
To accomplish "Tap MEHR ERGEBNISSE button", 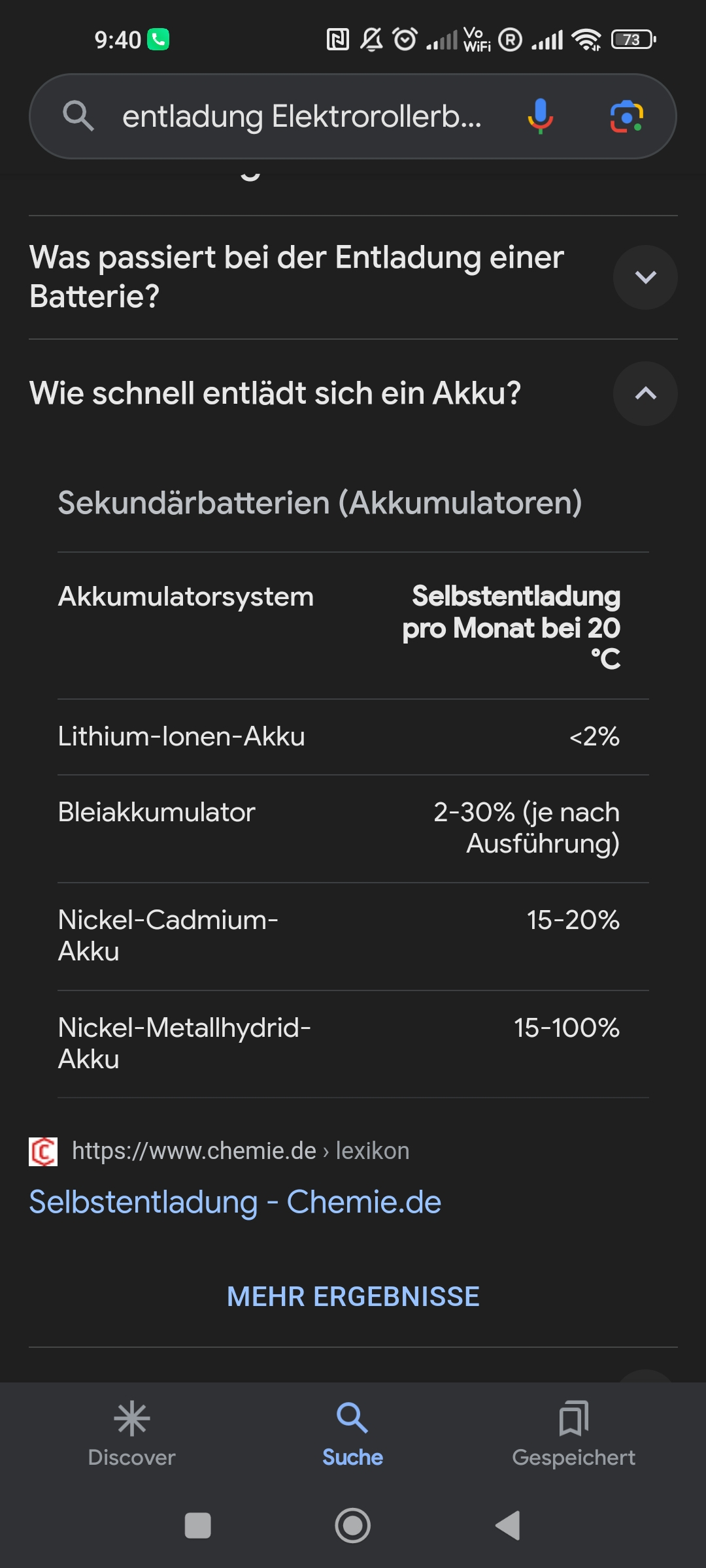I will (x=353, y=1297).
